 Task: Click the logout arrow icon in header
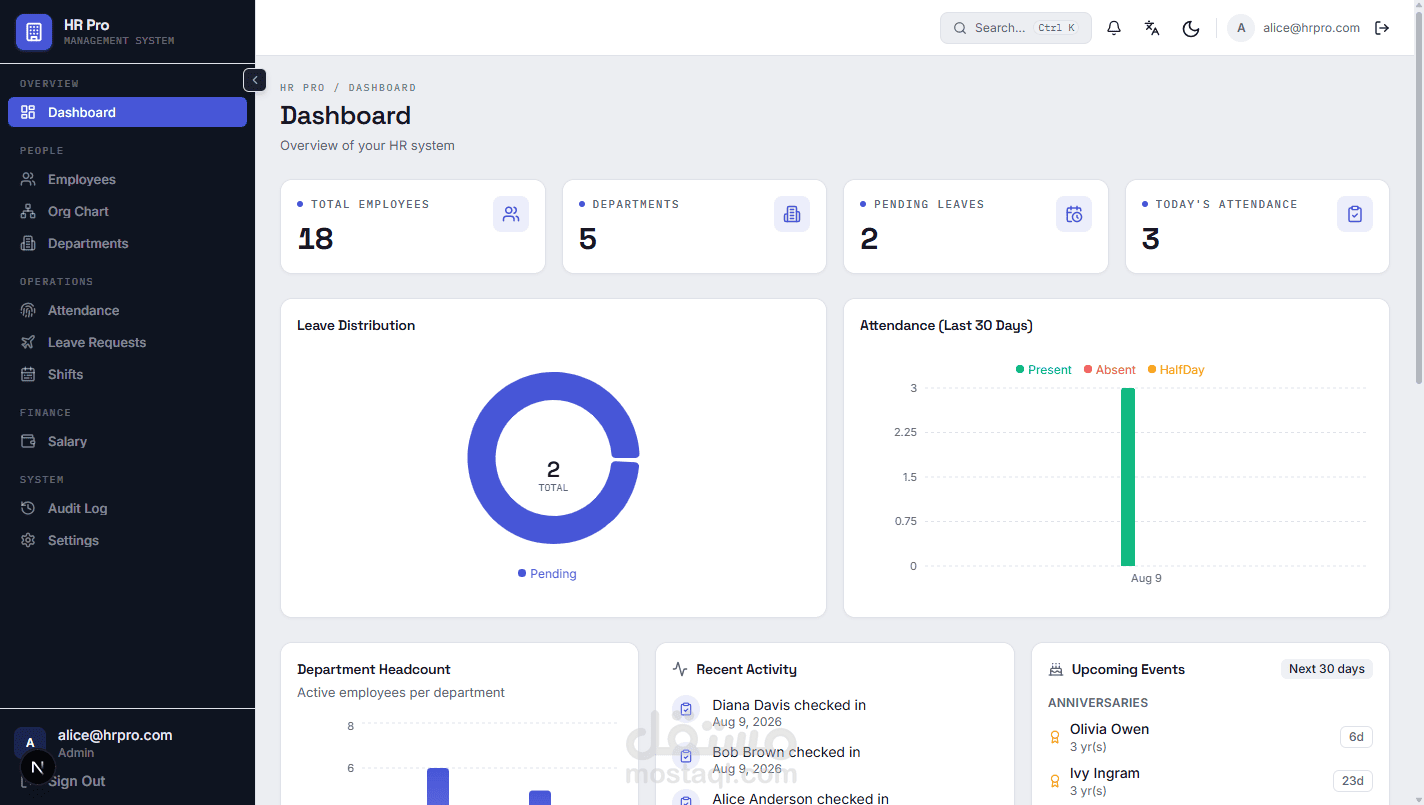1382,28
